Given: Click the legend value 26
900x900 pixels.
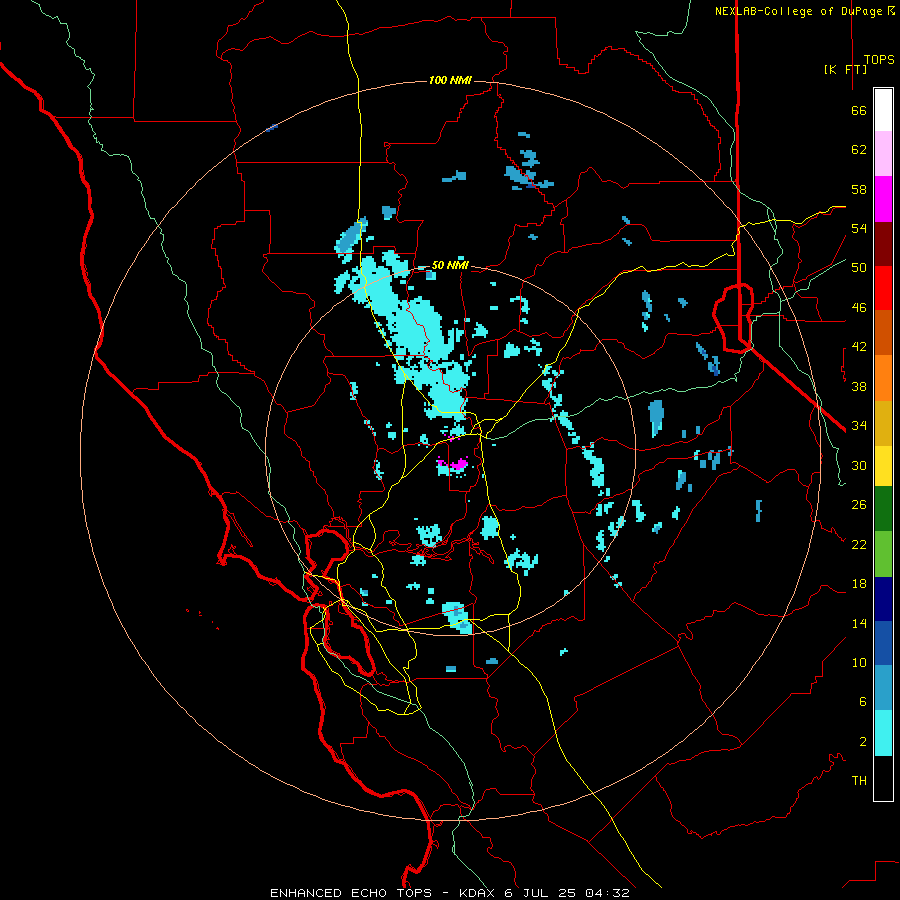Looking at the screenshot, I should [x=859, y=505].
